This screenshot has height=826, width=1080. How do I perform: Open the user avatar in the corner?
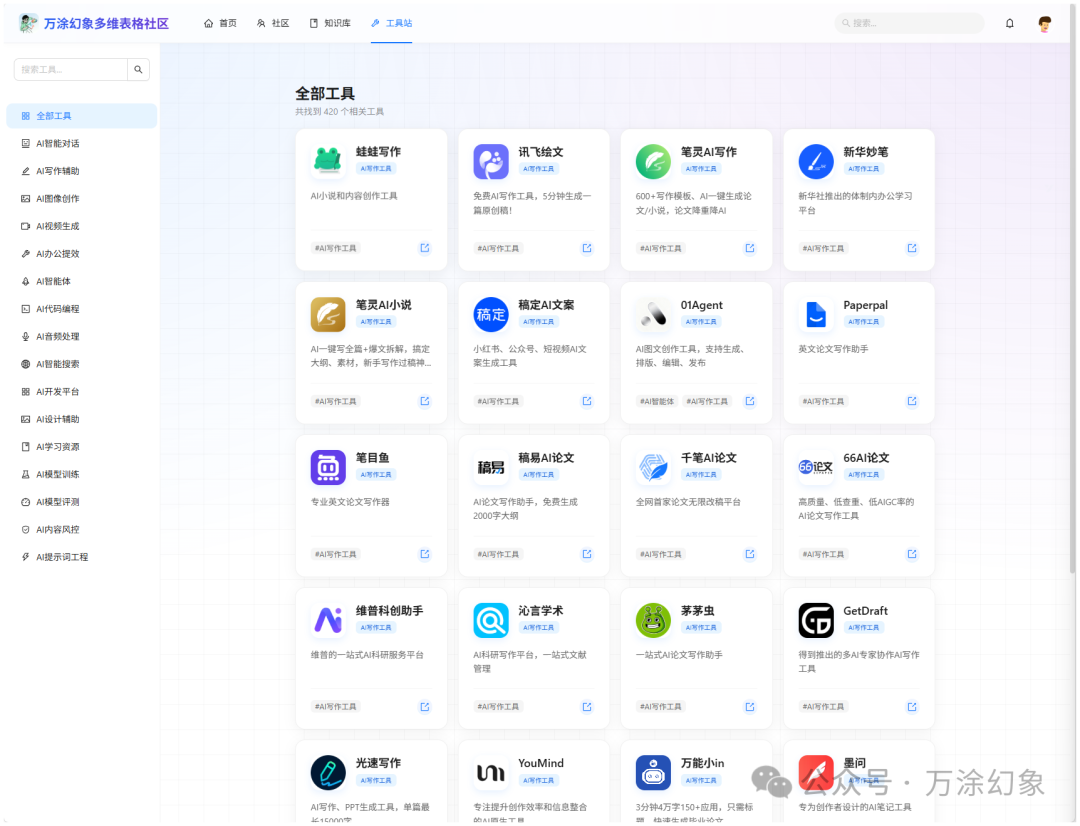(x=1044, y=23)
